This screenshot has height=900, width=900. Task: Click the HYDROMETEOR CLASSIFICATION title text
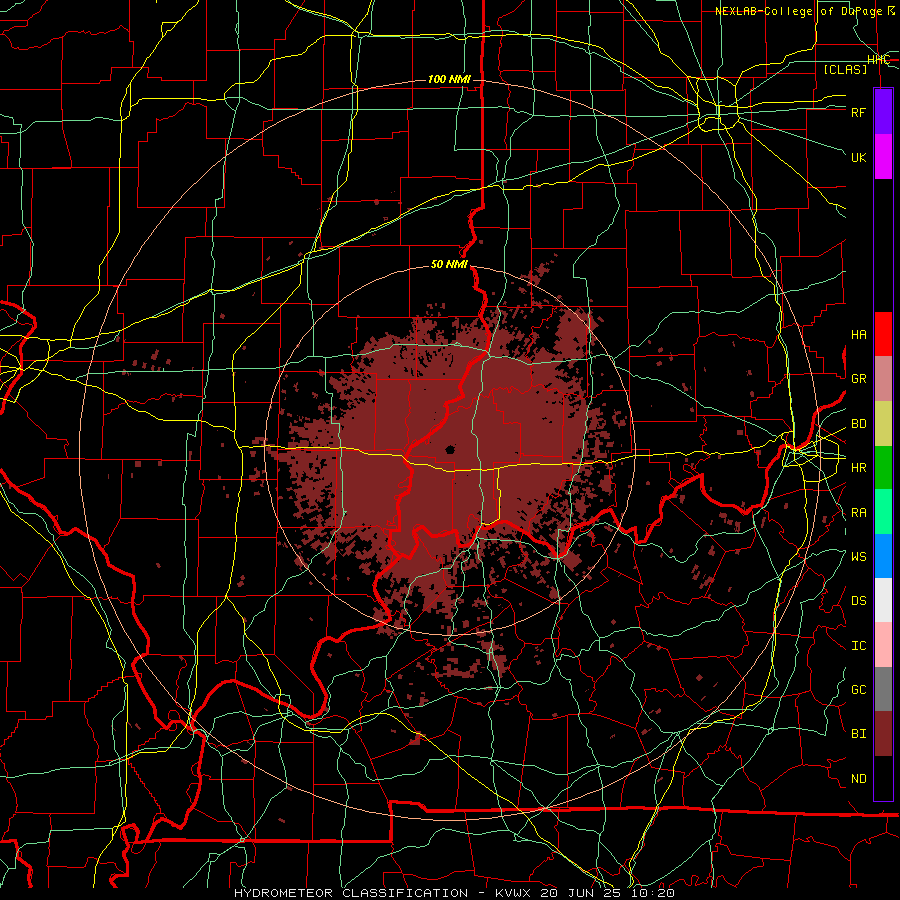(350, 893)
